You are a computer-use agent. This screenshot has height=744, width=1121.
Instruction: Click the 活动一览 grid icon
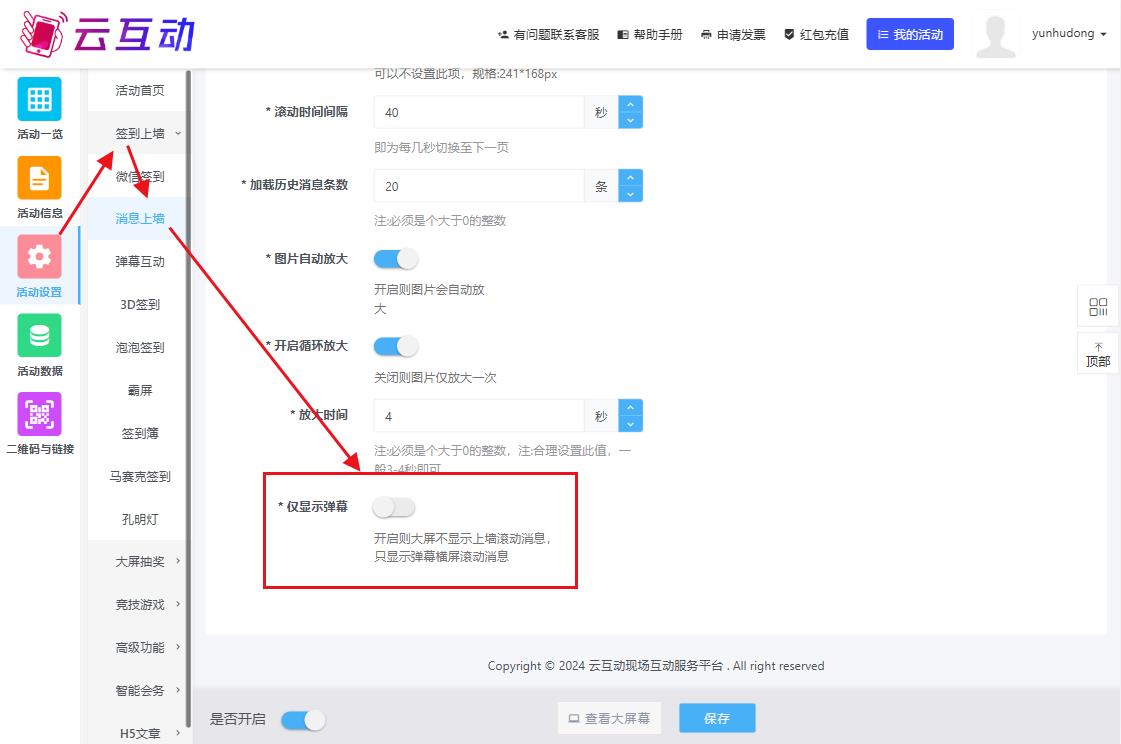pyautogui.click(x=39, y=99)
